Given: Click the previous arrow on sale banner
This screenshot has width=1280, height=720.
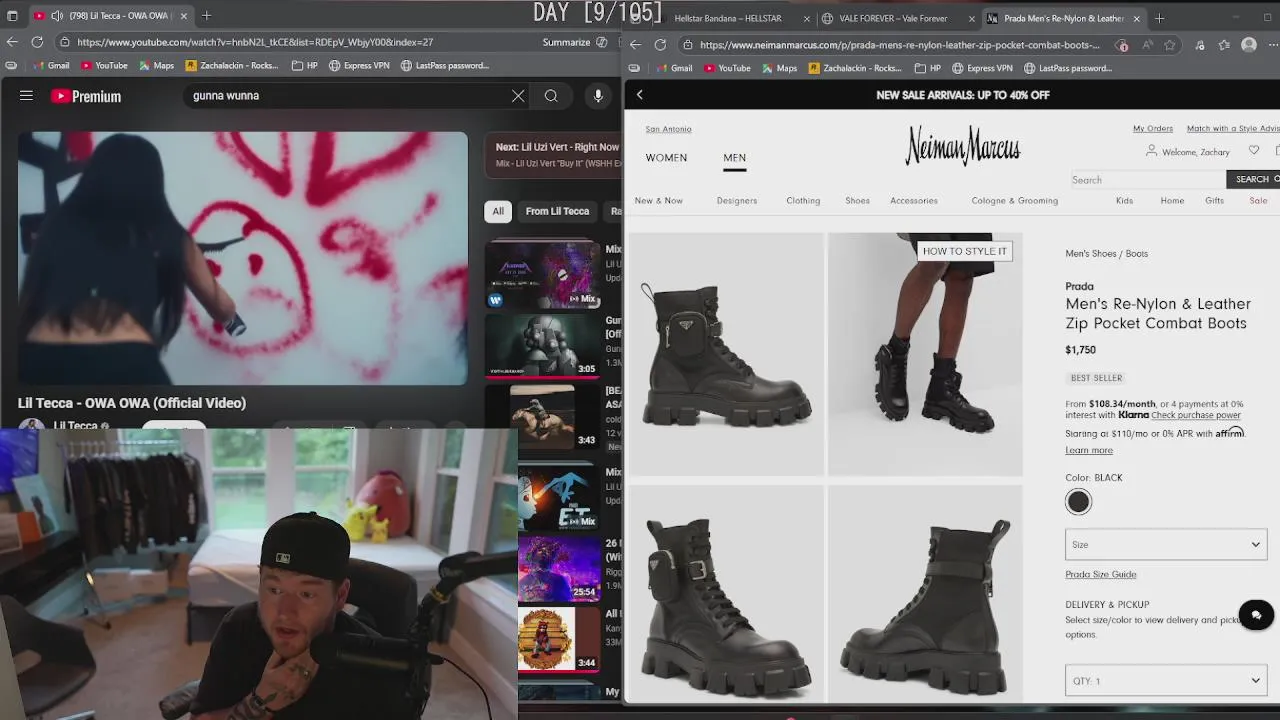Looking at the screenshot, I should click(640, 95).
